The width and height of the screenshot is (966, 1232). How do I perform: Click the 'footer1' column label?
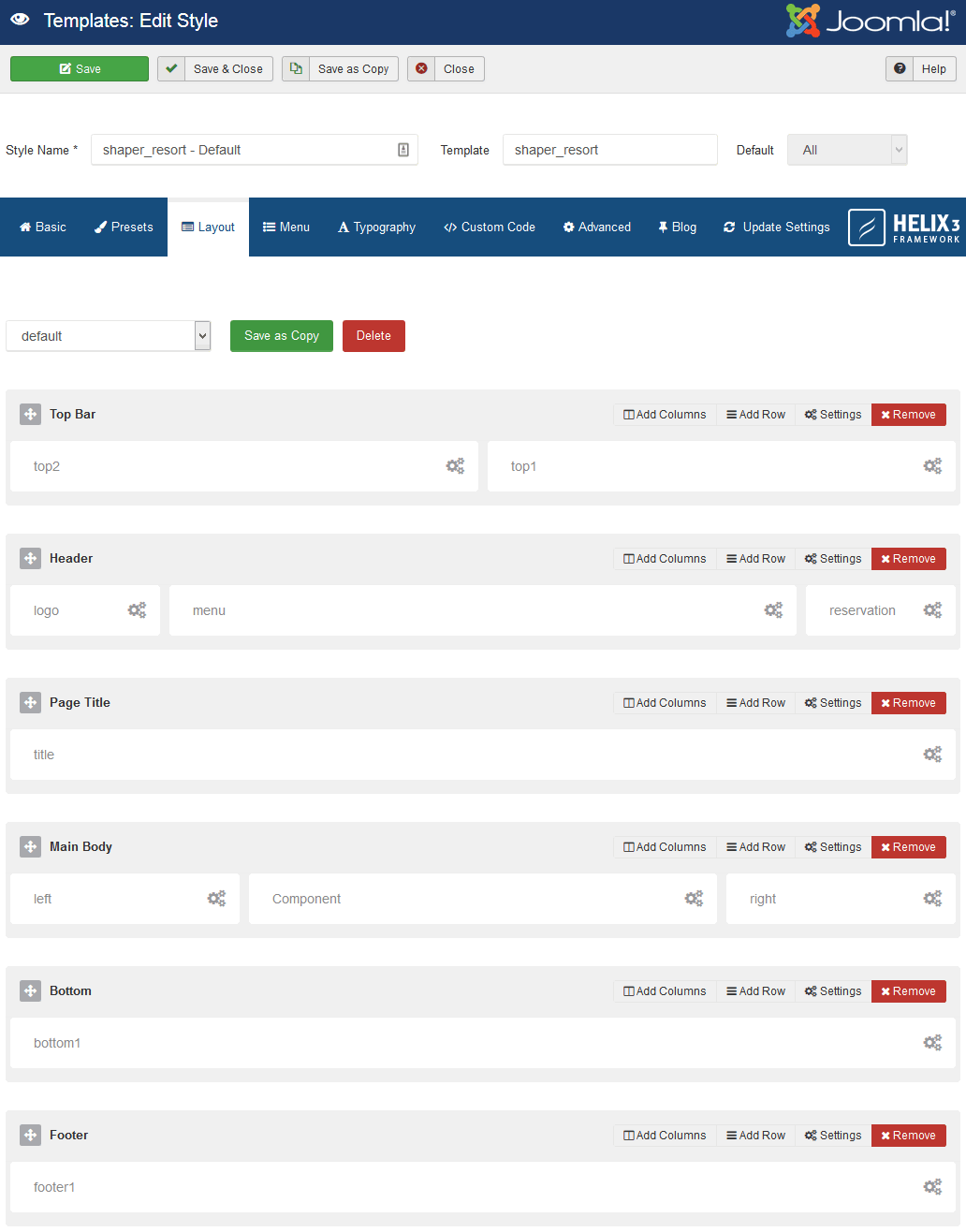coord(54,1187)
